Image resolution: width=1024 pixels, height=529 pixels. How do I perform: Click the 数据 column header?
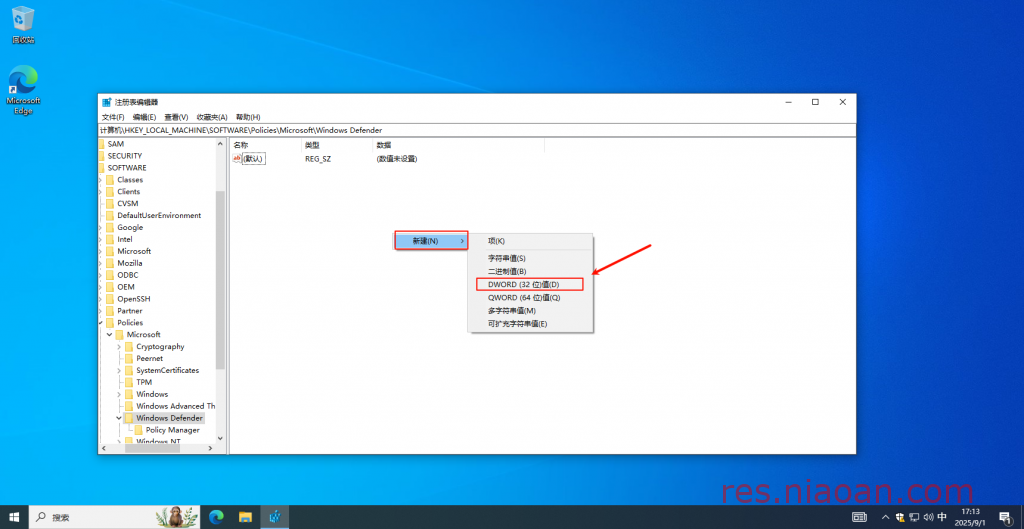click(x=458, y=145)
